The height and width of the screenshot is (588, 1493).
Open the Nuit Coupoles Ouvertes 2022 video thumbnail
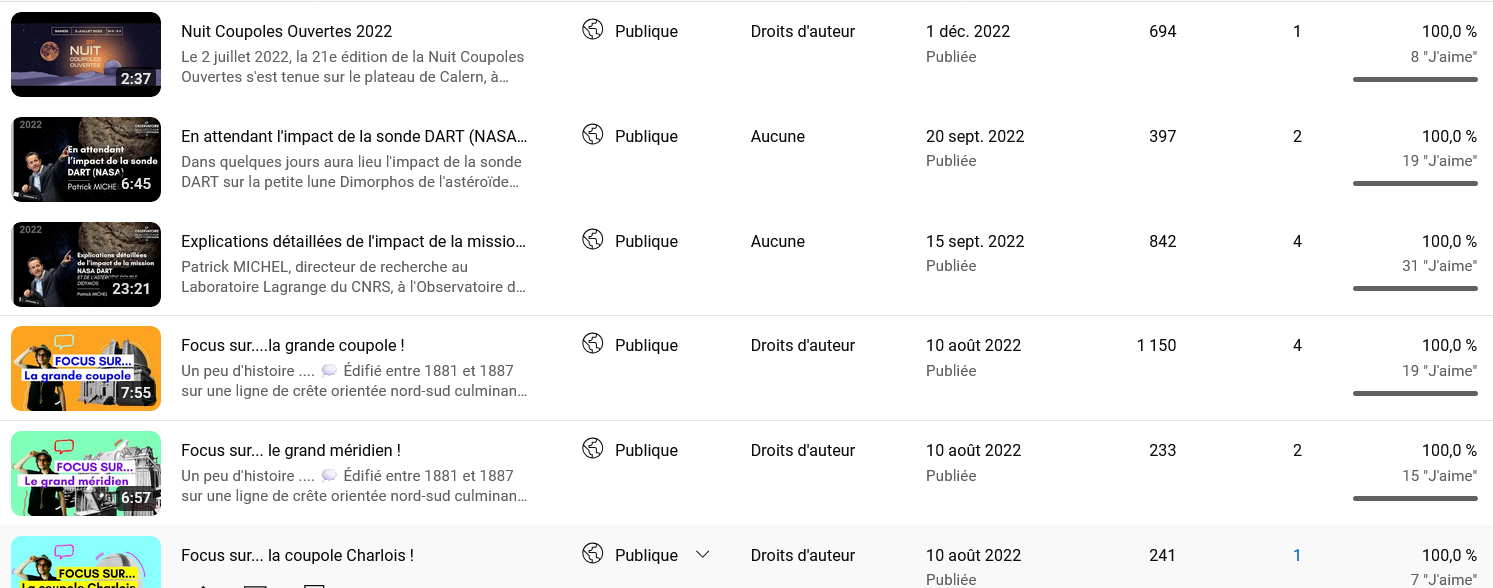pyautogui.click(x=86, y=54)
